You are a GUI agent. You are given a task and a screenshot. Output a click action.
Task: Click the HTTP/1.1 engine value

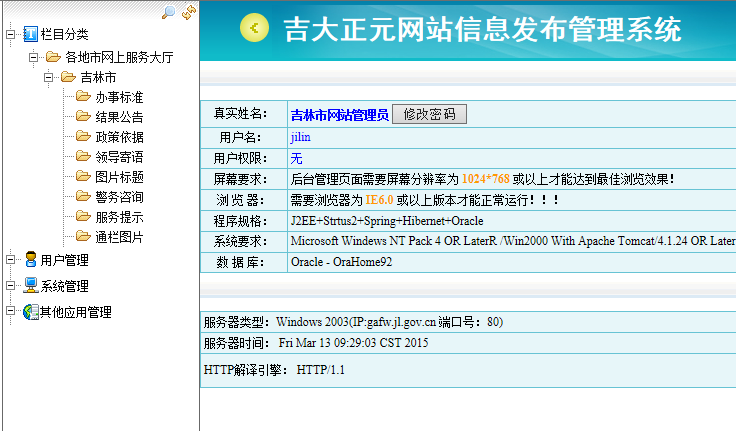(321, 370)
